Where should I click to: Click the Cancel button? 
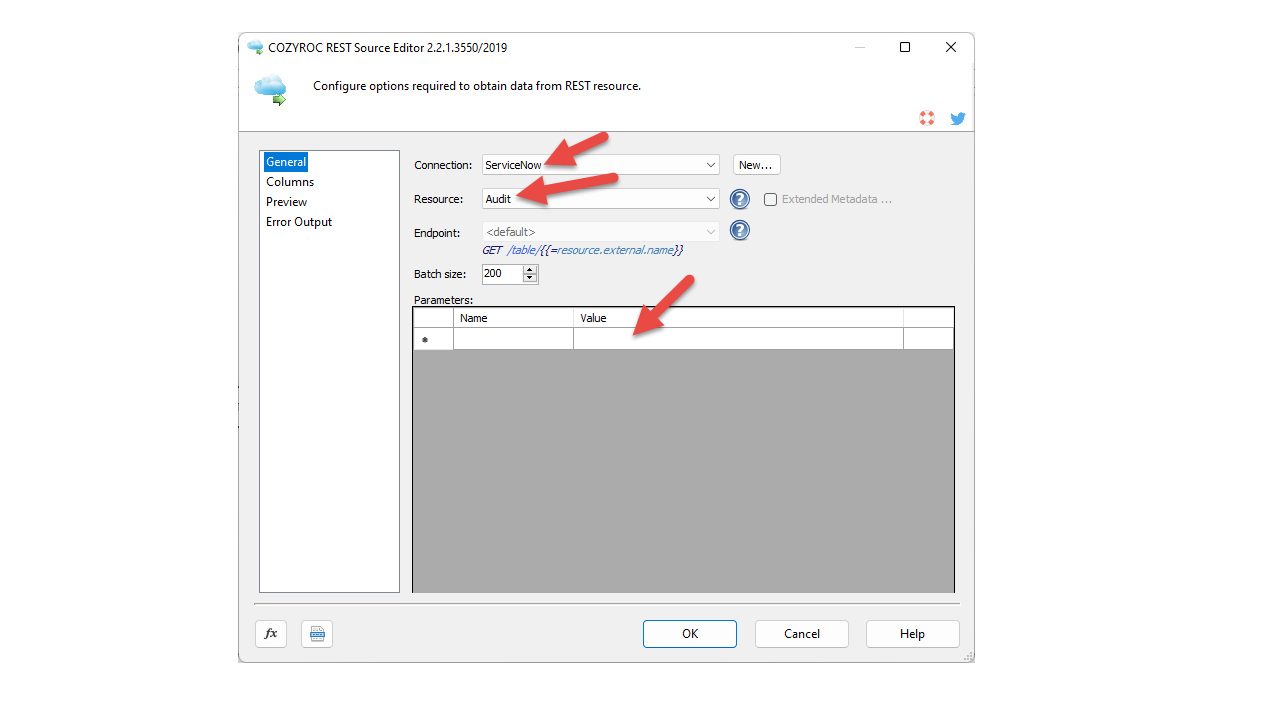(802, 634)
